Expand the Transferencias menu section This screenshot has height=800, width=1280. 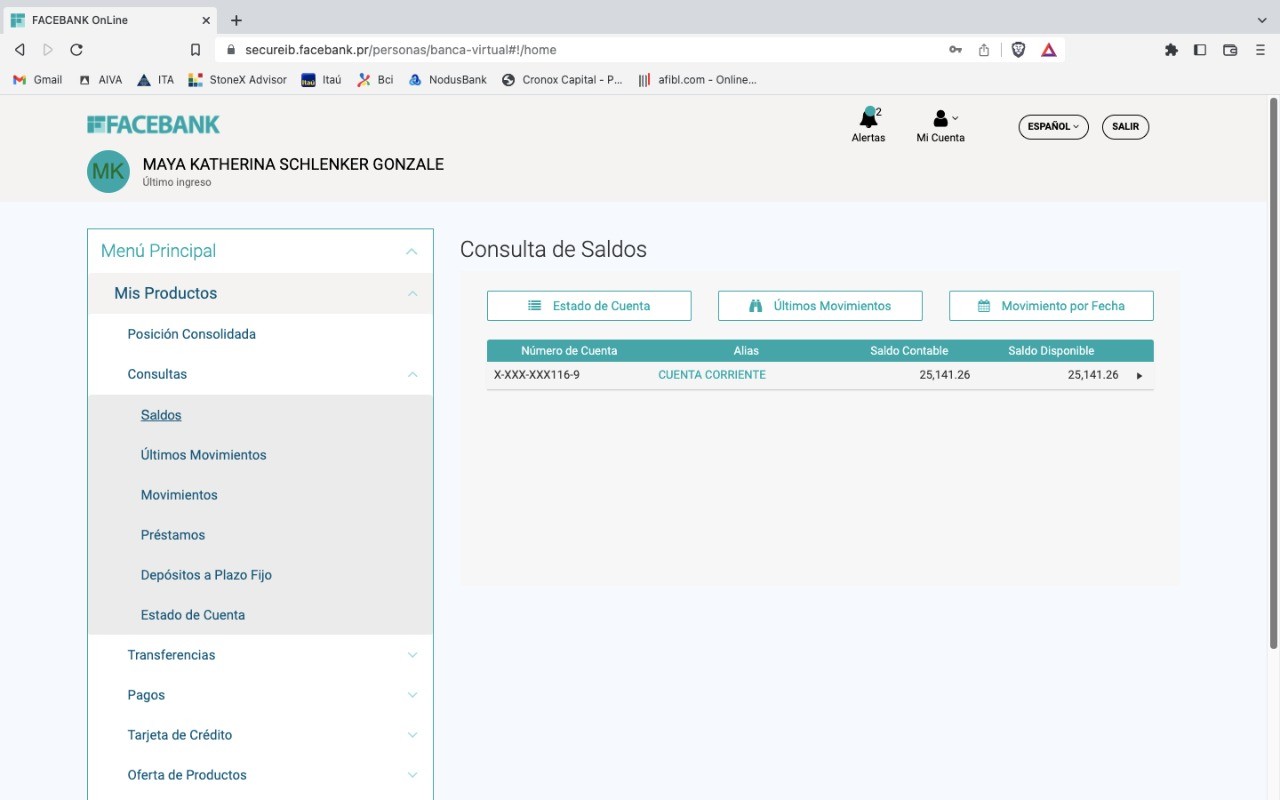412,655
